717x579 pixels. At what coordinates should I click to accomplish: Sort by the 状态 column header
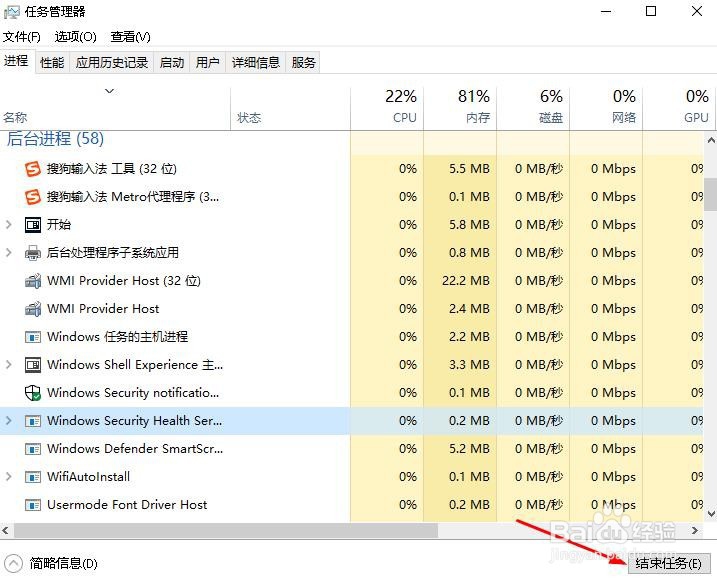[290, 108]
